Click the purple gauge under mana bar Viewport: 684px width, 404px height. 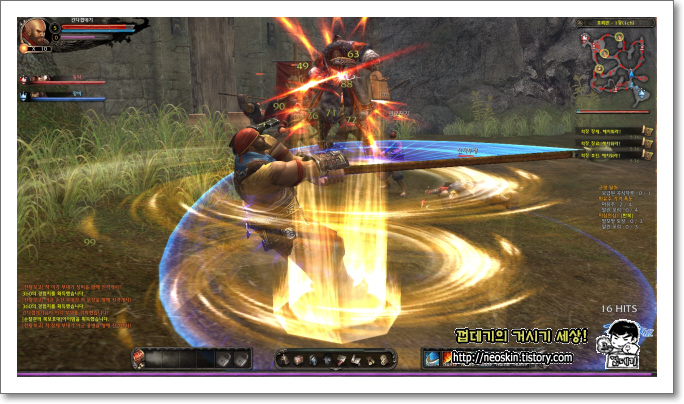[85, 38]
